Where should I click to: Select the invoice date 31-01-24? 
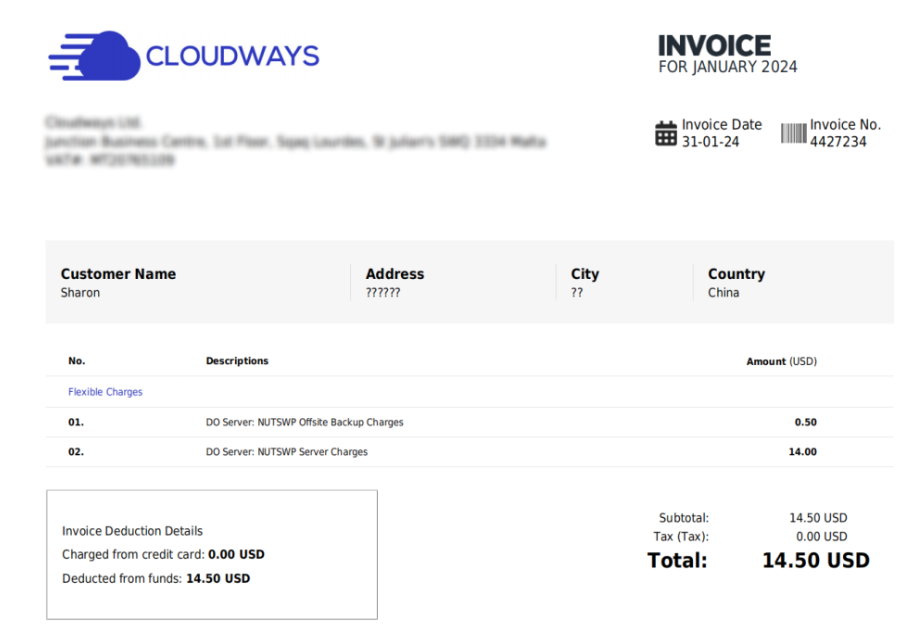[710, 142]
